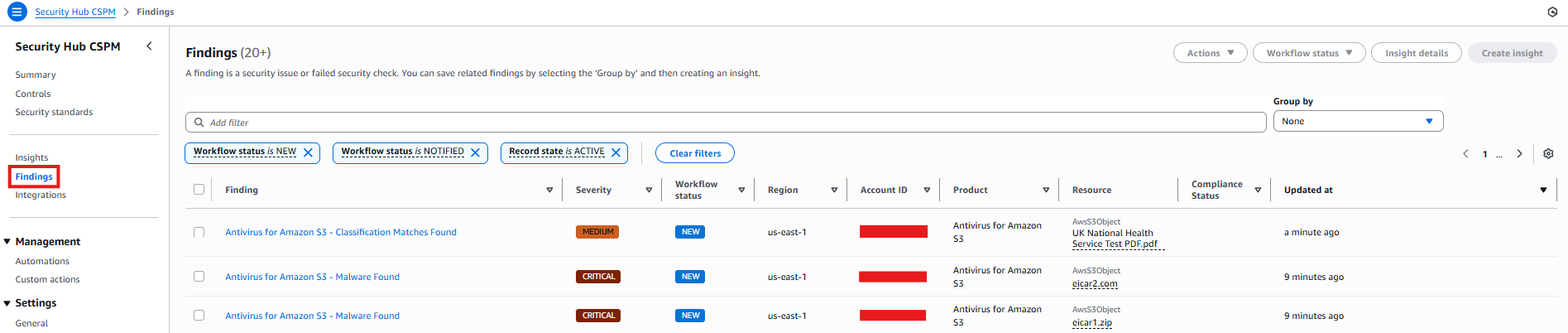Open Insights in the sidebar
Viewport: 1568px width, 333px height.
click(31, 157)
